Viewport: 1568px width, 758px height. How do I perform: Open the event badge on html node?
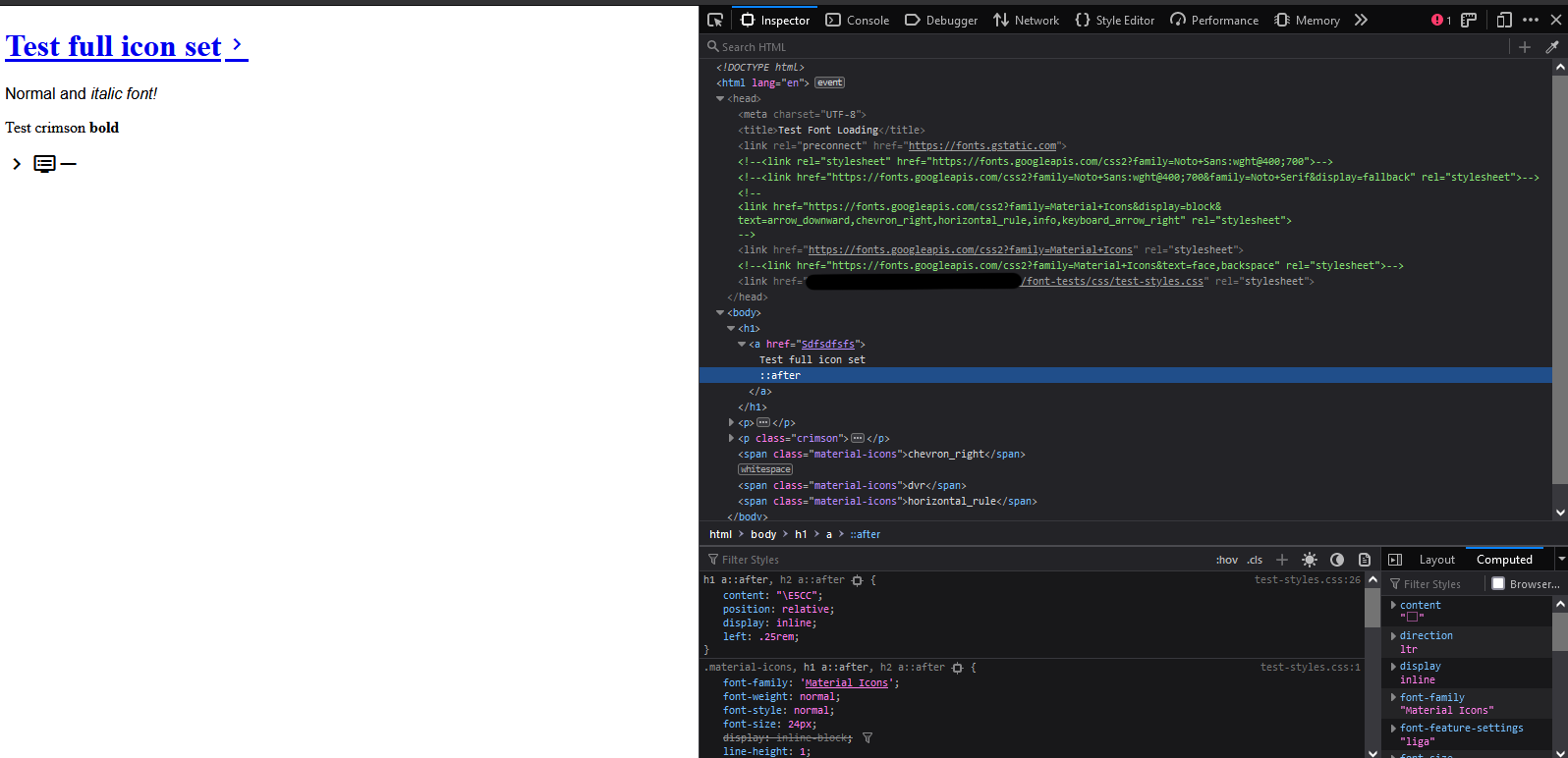(829, 82)
